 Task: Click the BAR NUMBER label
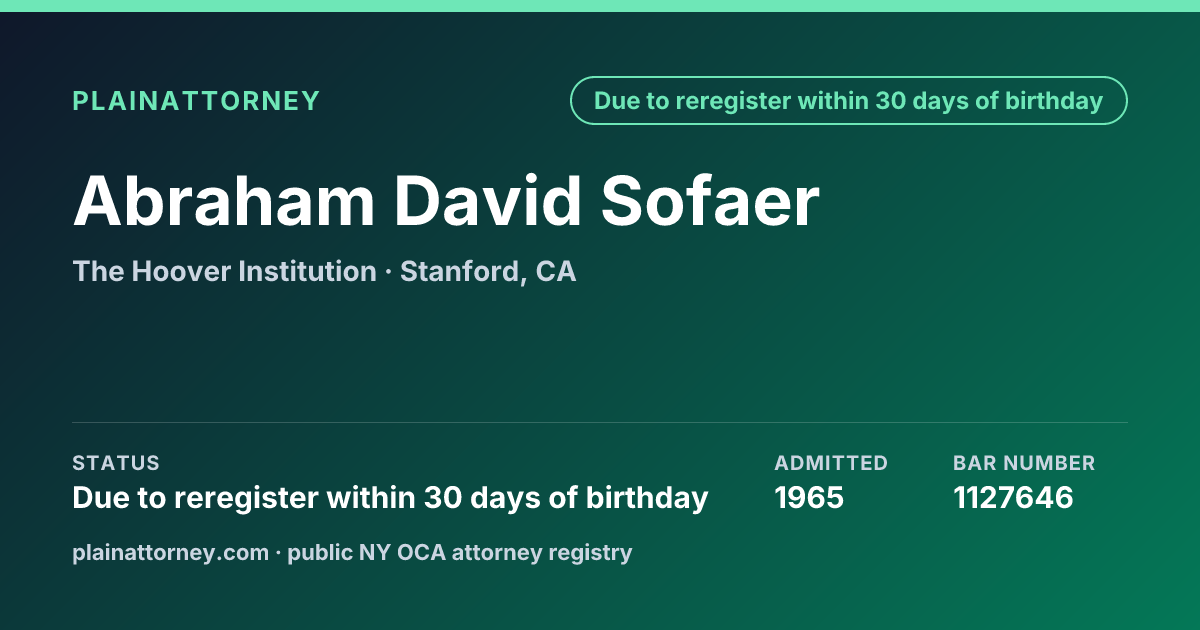coord(1024,463)
